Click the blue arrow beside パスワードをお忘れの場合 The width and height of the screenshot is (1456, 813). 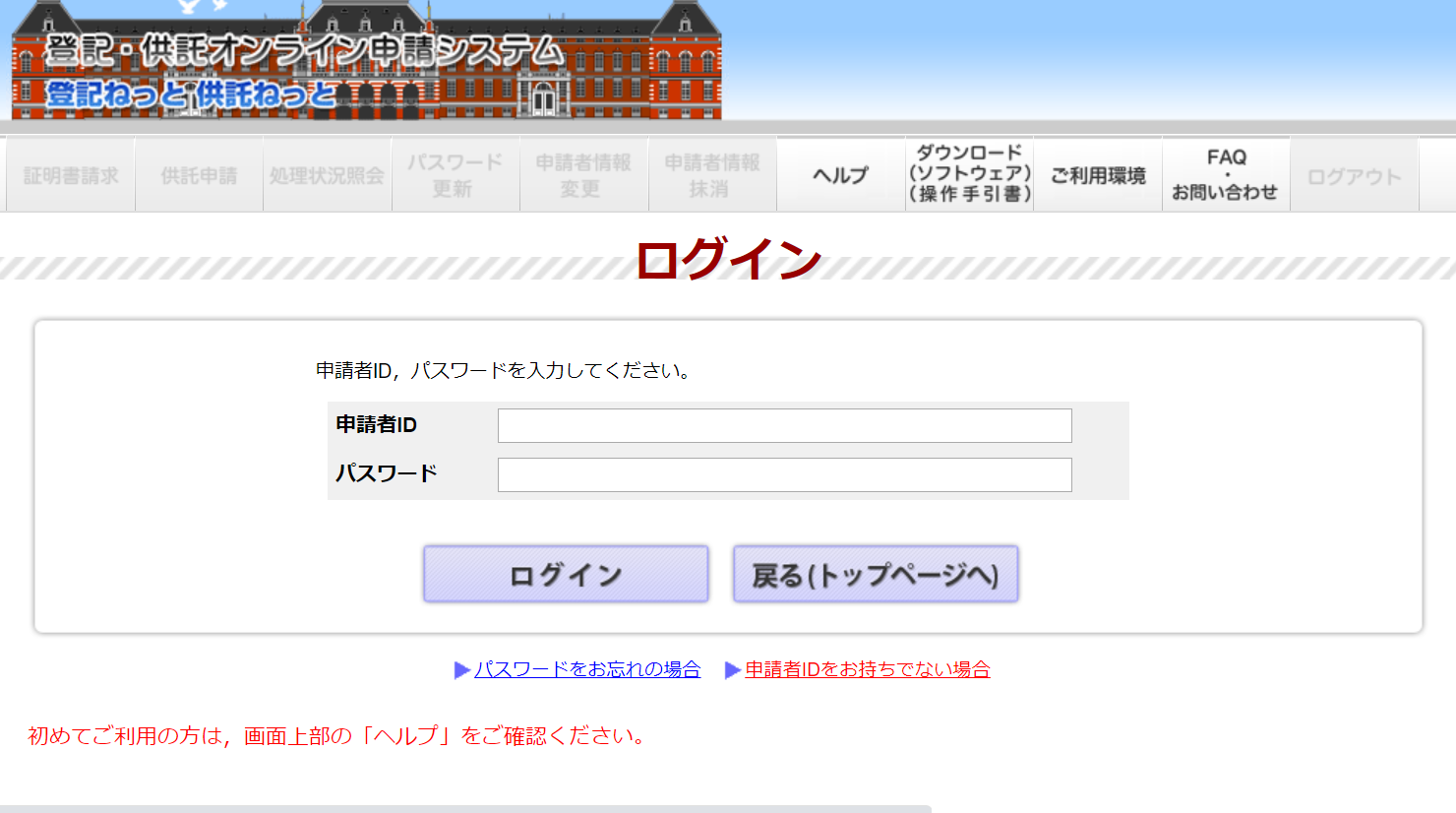point(461,670)
